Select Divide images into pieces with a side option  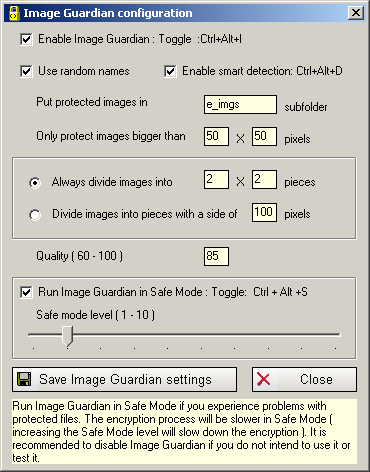35,215
